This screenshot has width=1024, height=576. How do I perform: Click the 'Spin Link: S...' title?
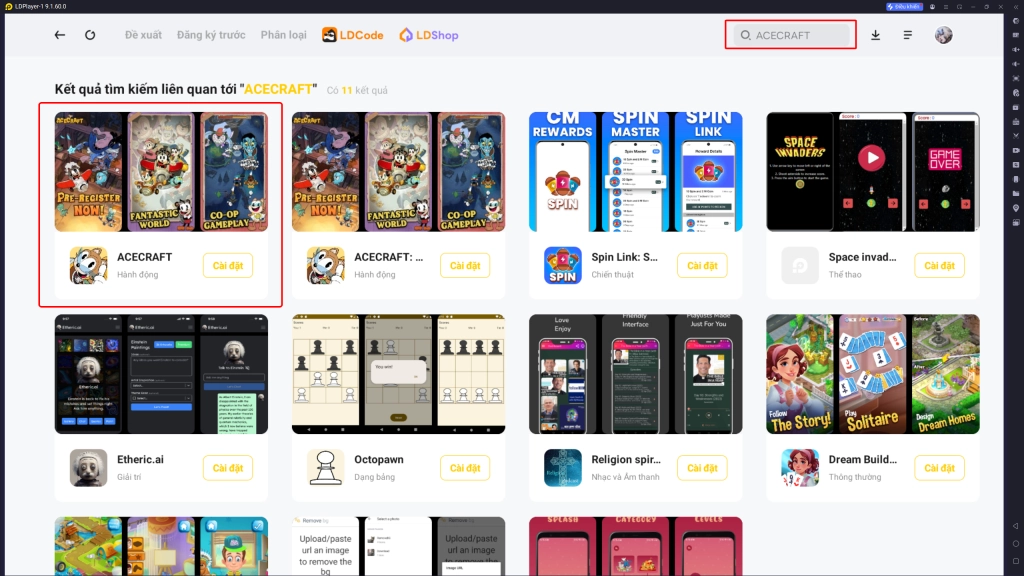[624, 257]
